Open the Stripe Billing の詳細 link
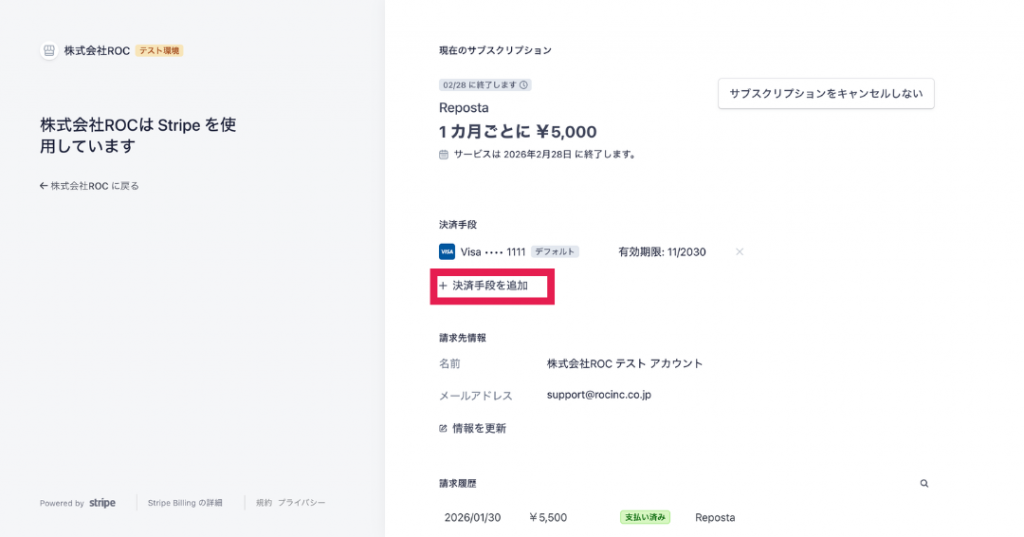 tap(185, 503)
